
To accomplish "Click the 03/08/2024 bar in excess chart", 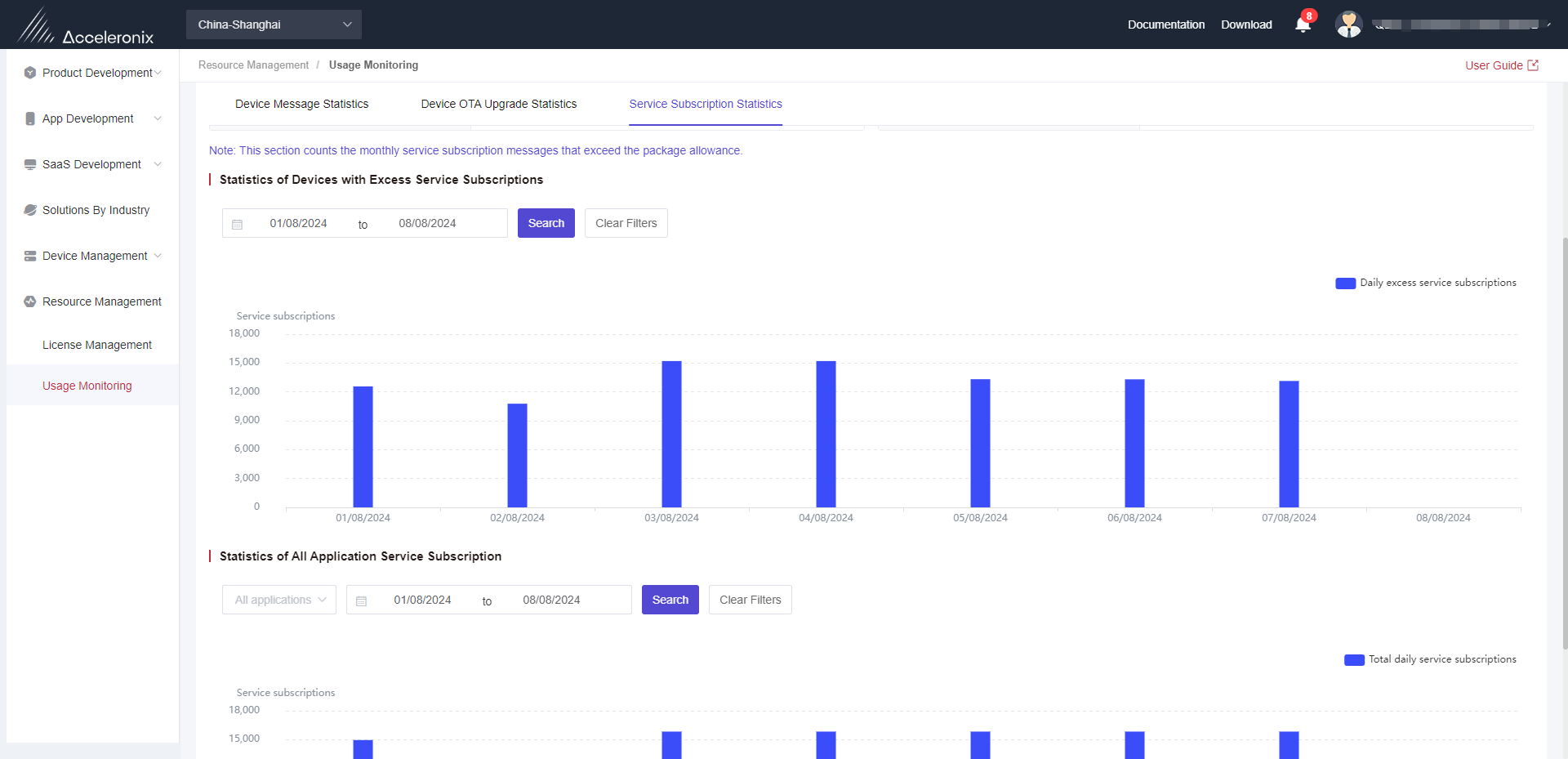I will (671, 434).
